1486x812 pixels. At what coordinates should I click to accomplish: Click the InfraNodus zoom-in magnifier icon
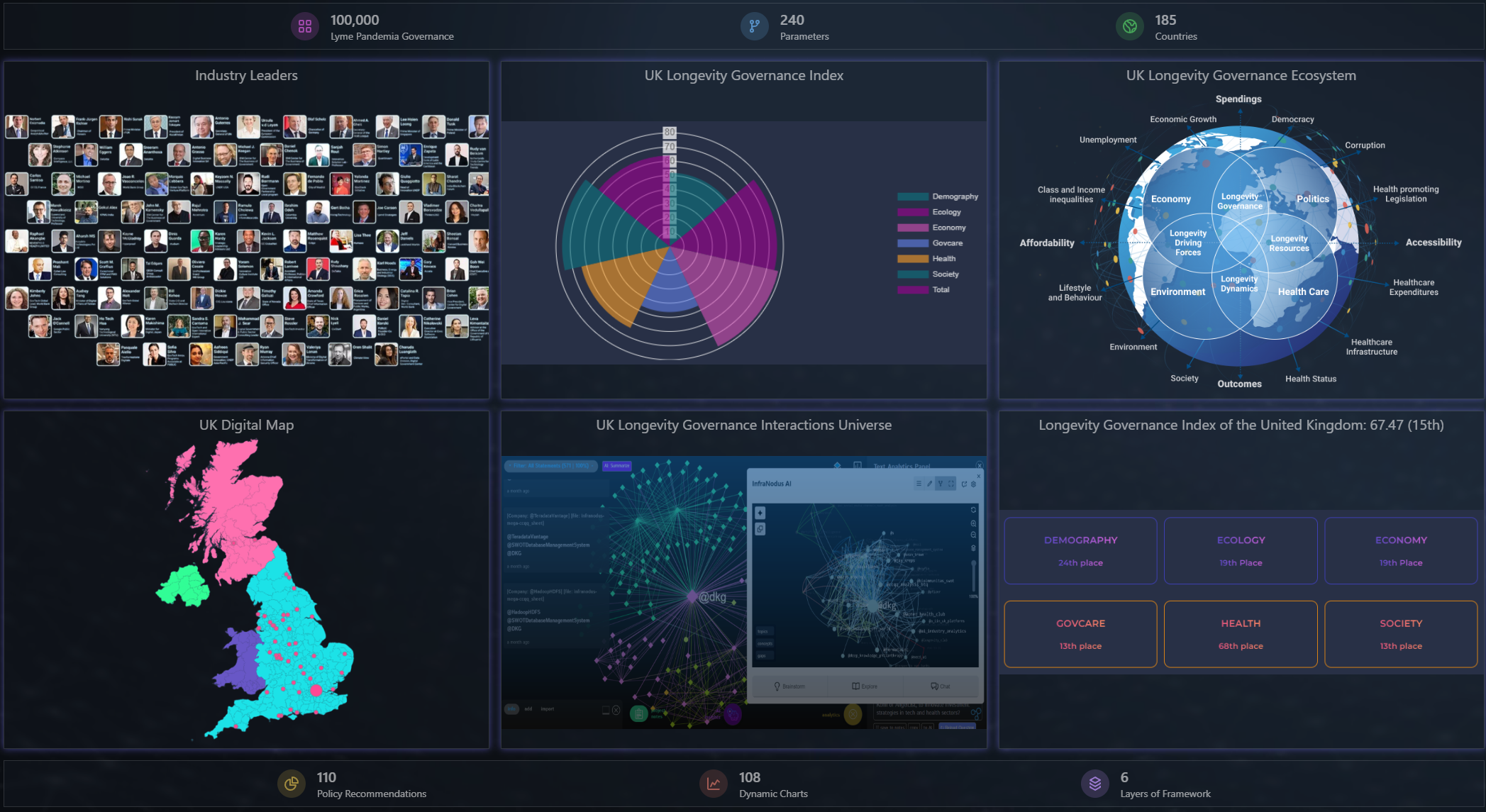coord(973,523)
